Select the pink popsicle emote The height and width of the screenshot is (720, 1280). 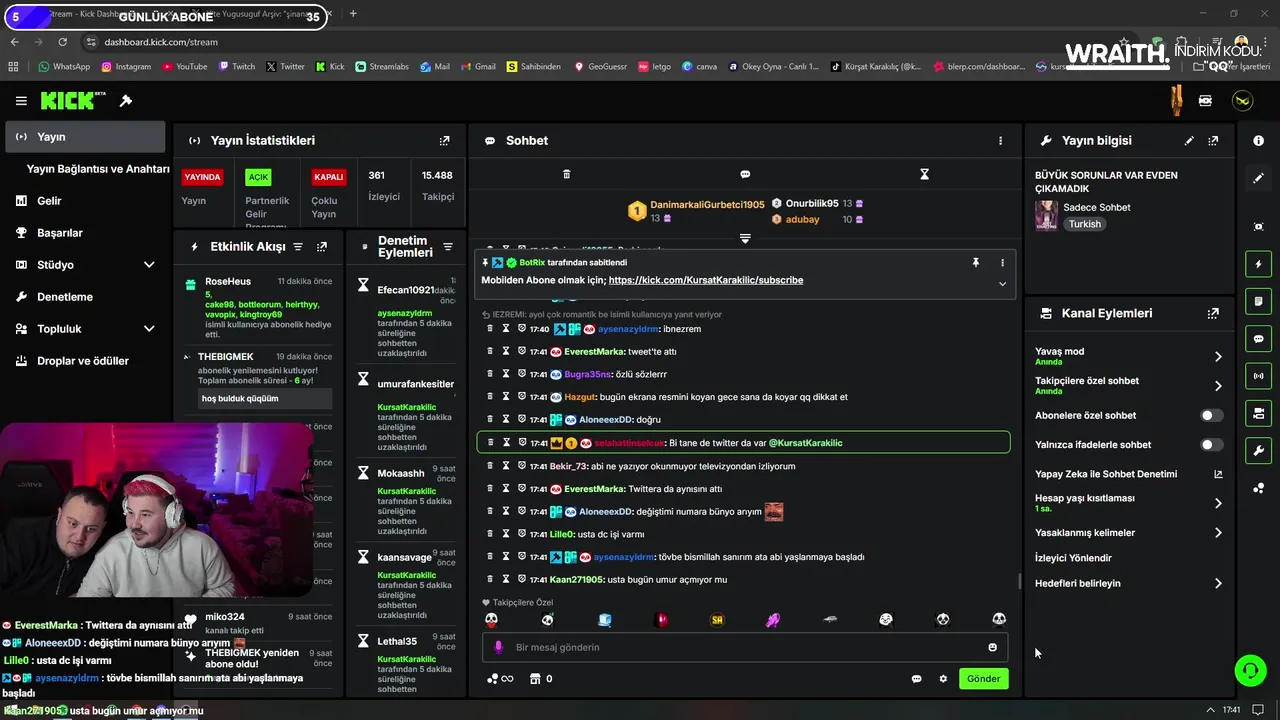tap(773, 620)
